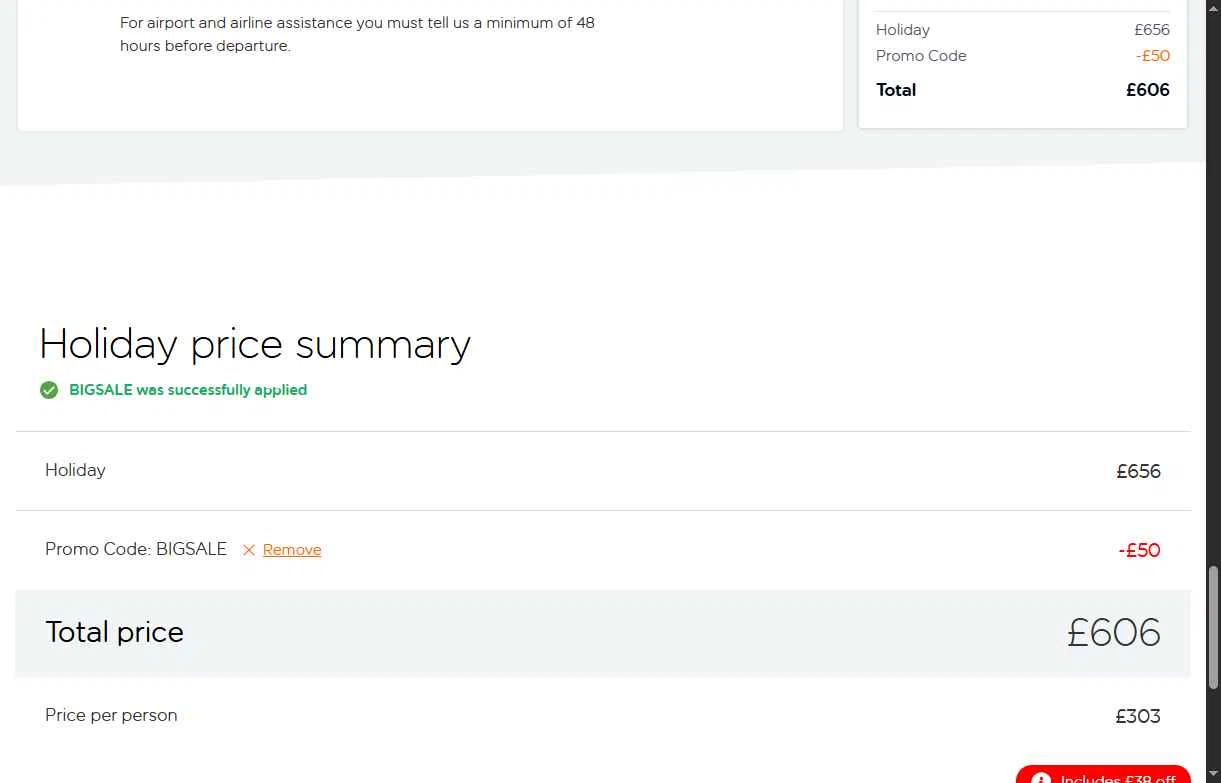The height and width of the screenshot is (783, 1221).
Task: Click the airport assistance notice text
Action: (357, 34)
